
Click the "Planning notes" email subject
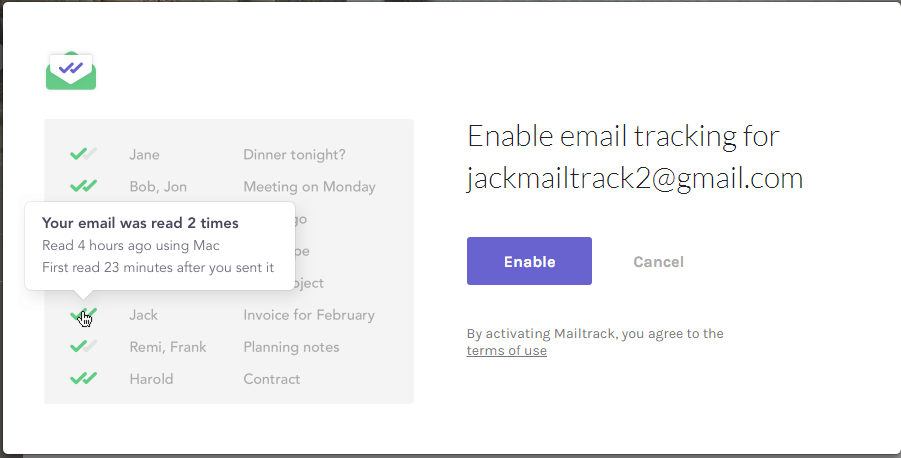291,347
